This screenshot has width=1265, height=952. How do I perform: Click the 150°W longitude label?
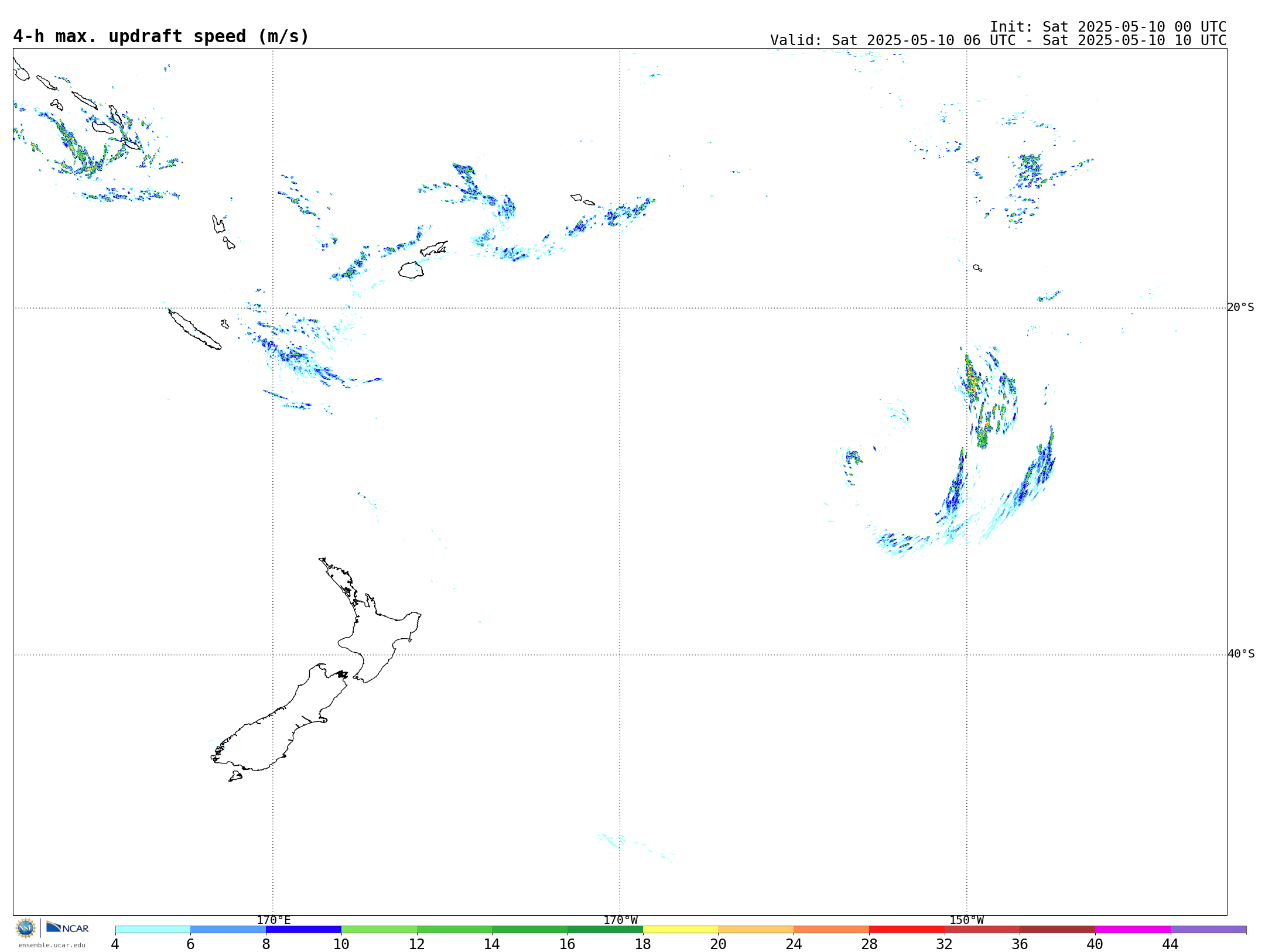tap(966, 920)
